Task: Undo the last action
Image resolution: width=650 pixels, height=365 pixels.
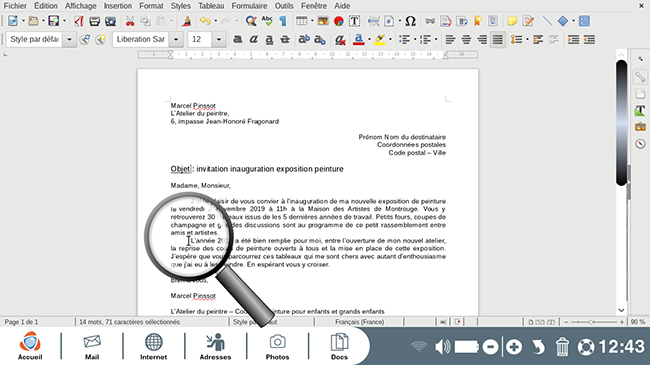Action: pyautogui.click(x=205, y=21)
